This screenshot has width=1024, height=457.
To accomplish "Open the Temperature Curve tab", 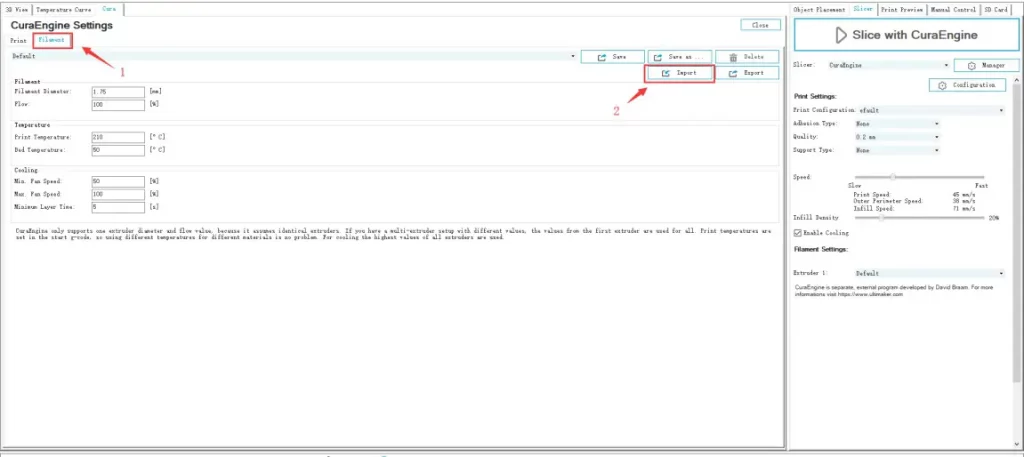I will (63, 10).
